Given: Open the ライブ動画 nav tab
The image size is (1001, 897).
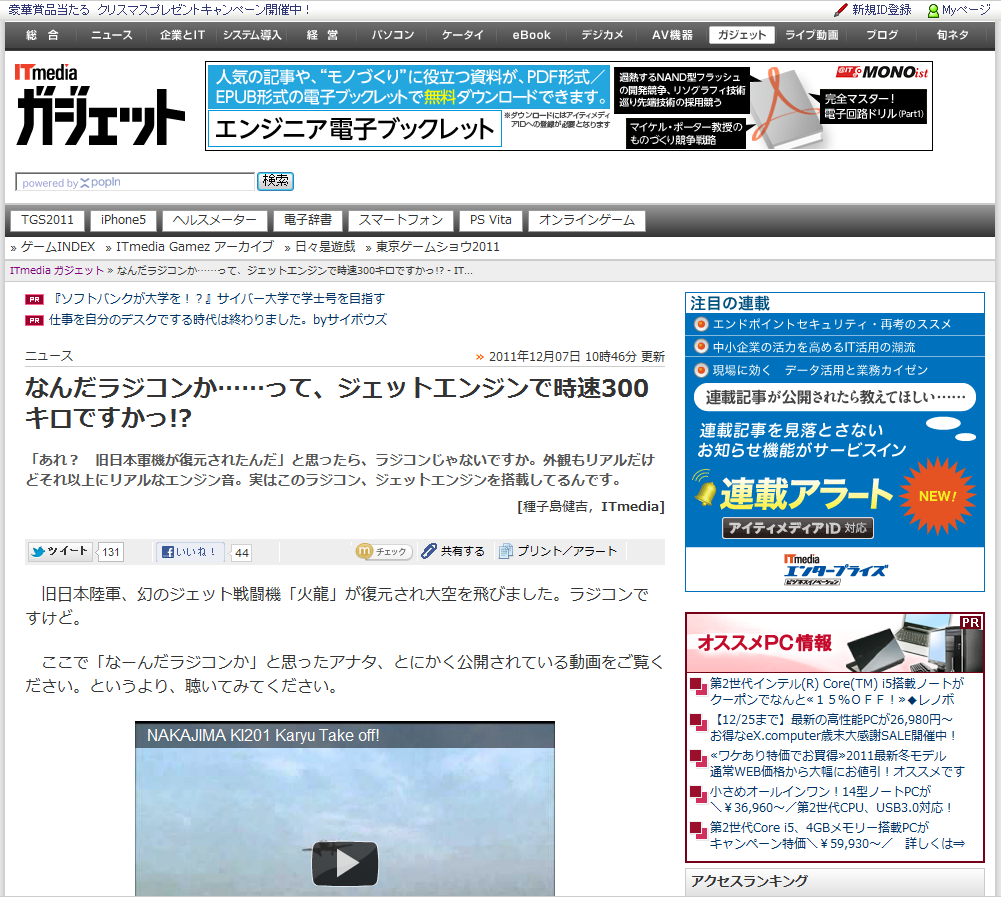Looking at the screenshot, I should (811, 35).
